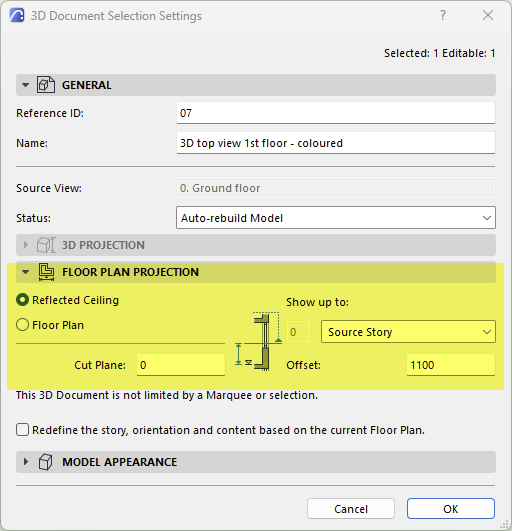The width and height of the screenshot is (512, 531).
Task: Open the Status Auto-rebuild Model dropdown
Action: coord(336,218)
